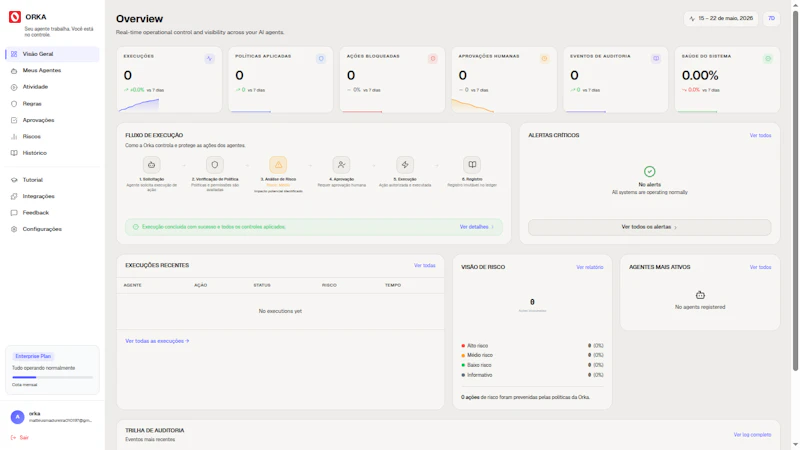Click the Aprovações Humanas sparkline chart

coord(473,106)
